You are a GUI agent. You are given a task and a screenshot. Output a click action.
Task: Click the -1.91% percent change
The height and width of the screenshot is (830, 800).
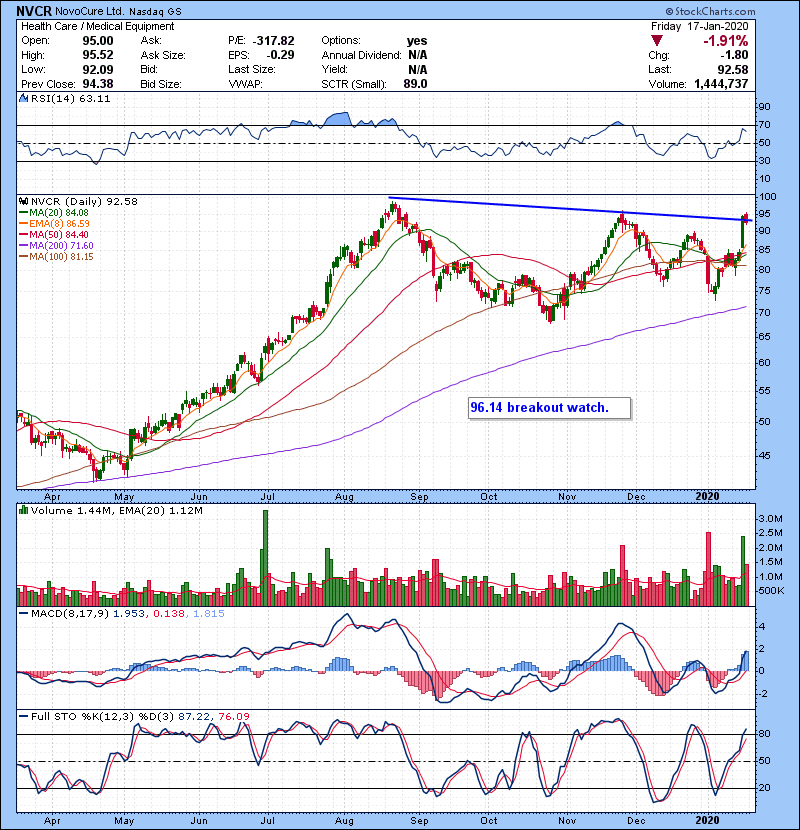(x=725, y=41)
